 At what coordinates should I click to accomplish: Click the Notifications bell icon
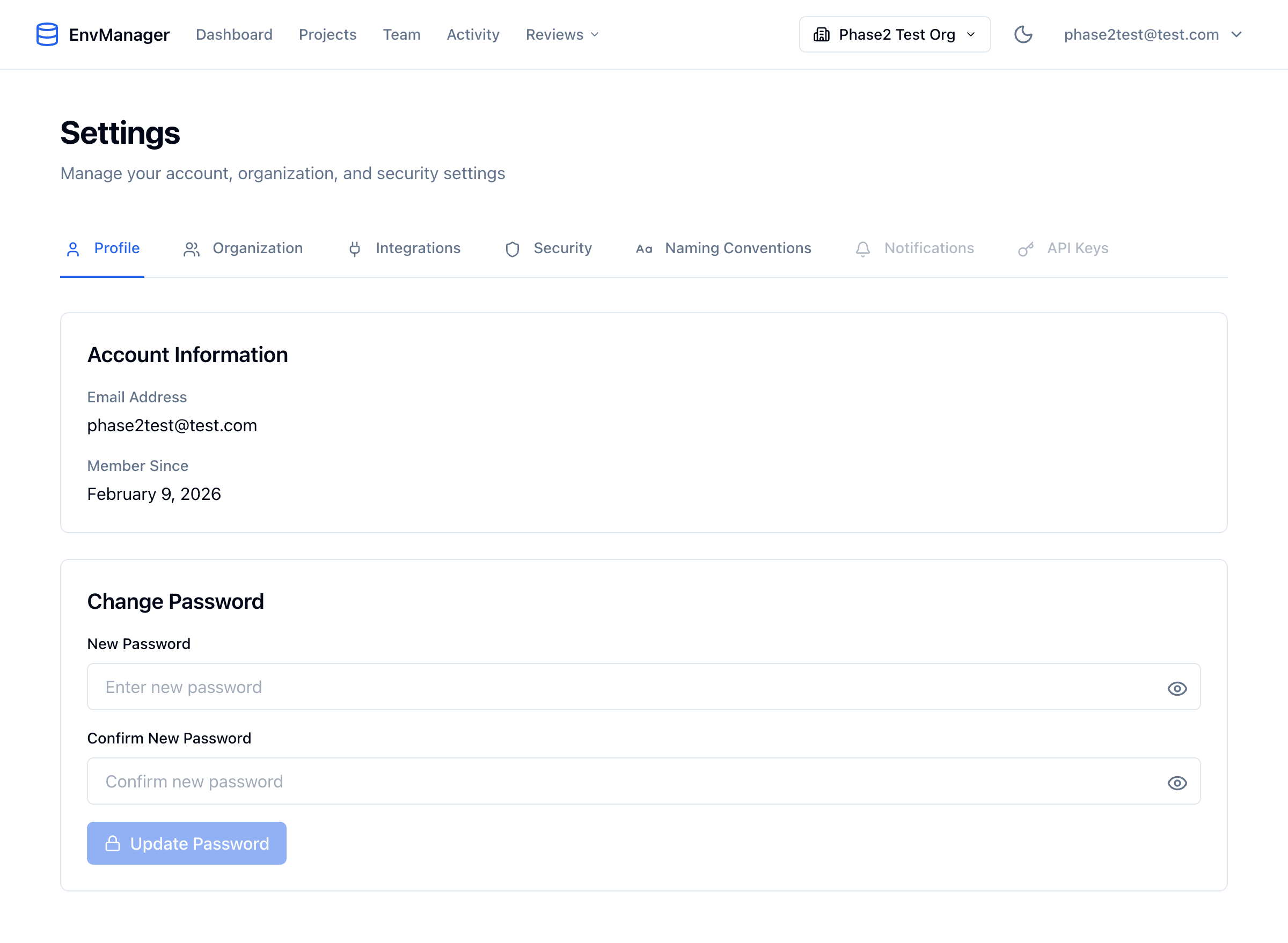pos(862,249)
